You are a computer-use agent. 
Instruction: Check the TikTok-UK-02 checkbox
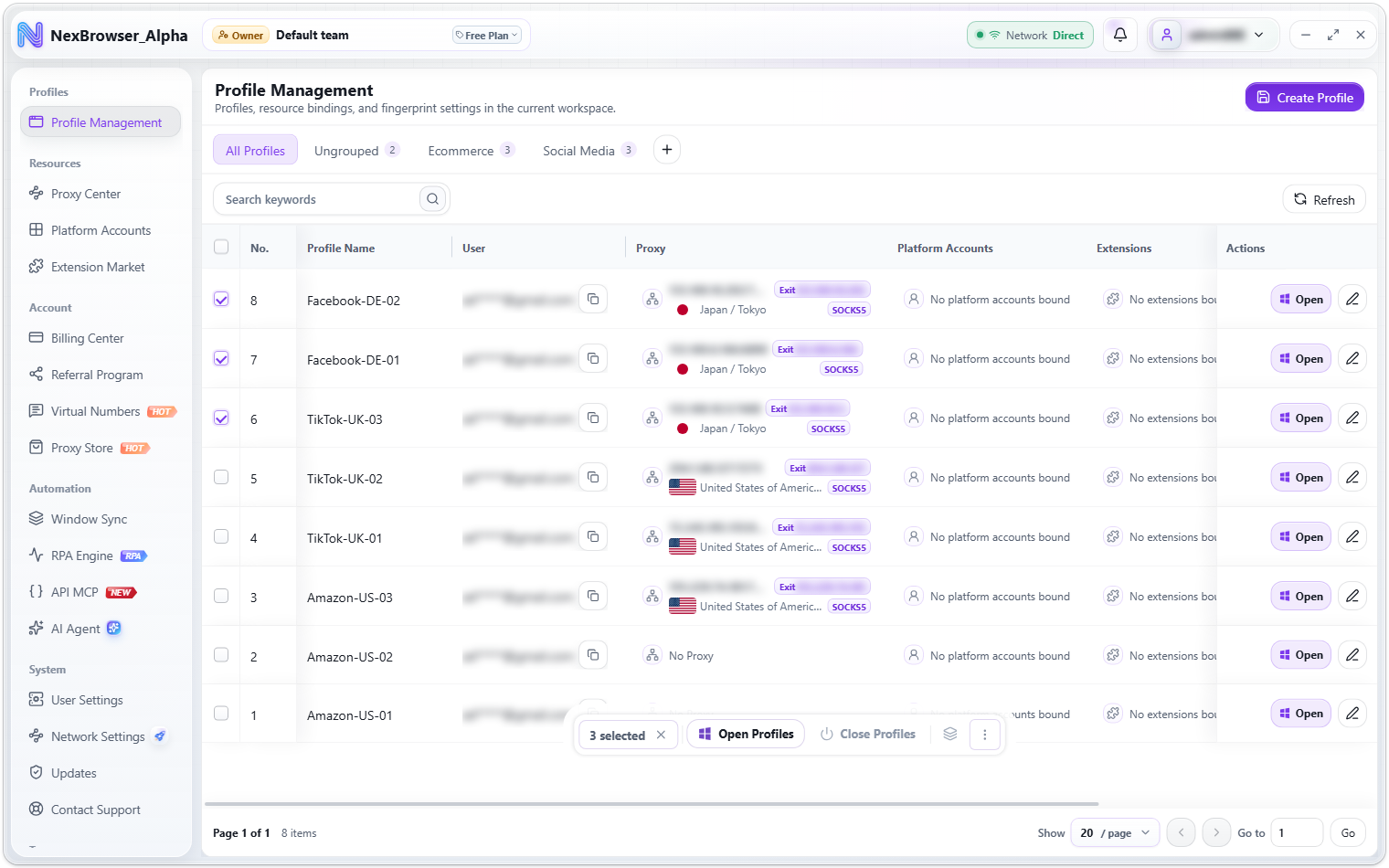221,477
